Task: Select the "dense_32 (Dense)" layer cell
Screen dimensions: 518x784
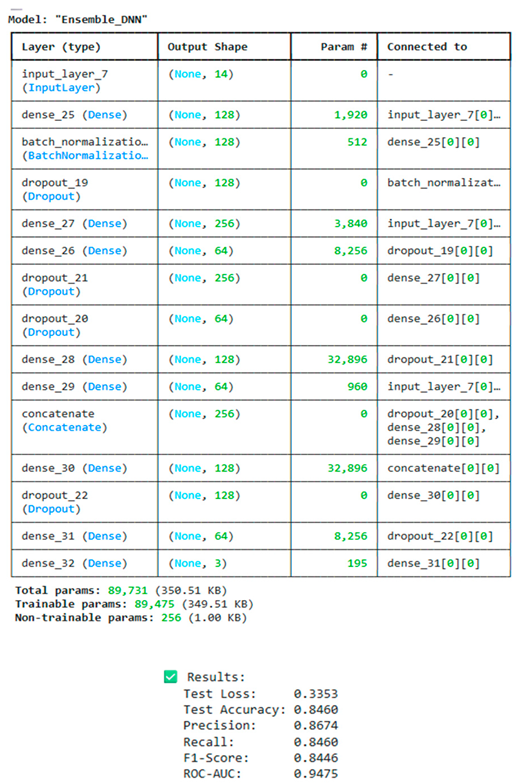Action: (74, 564)
